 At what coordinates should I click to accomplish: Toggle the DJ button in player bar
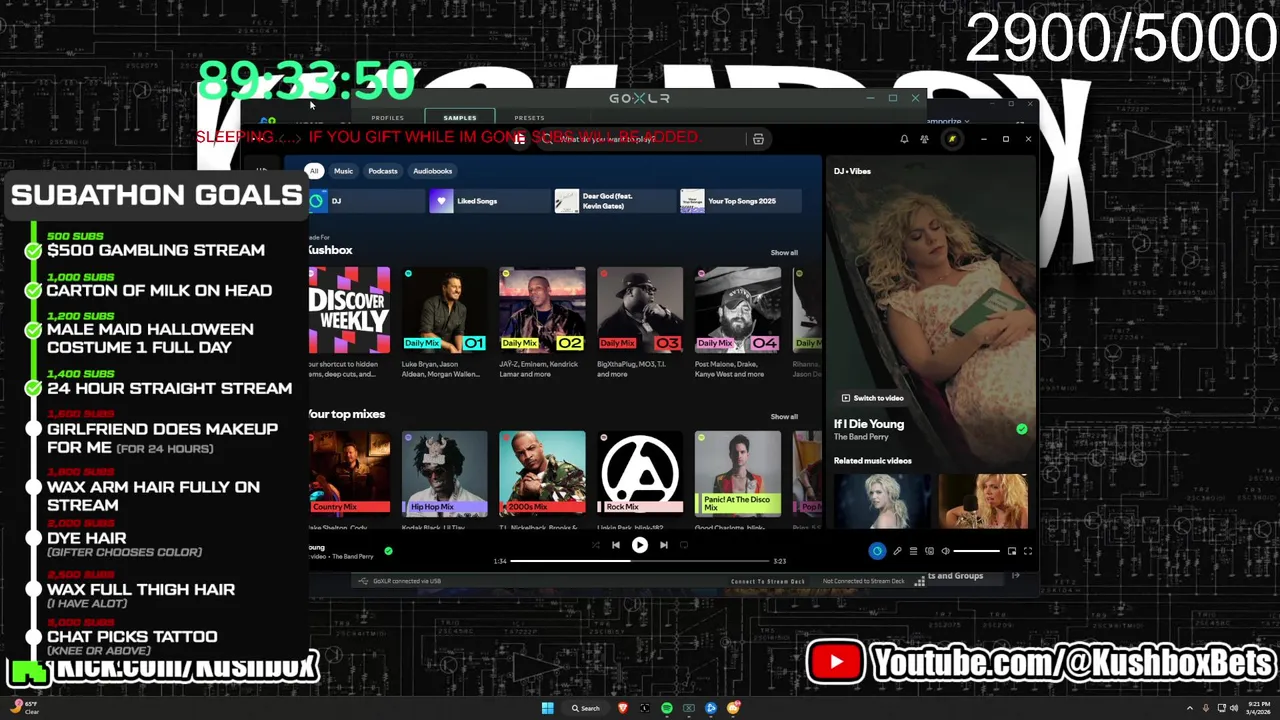(877, 551)
